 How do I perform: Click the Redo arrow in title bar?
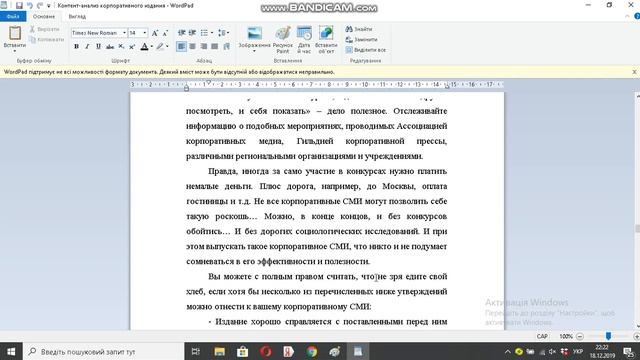(x=40, y=6)
